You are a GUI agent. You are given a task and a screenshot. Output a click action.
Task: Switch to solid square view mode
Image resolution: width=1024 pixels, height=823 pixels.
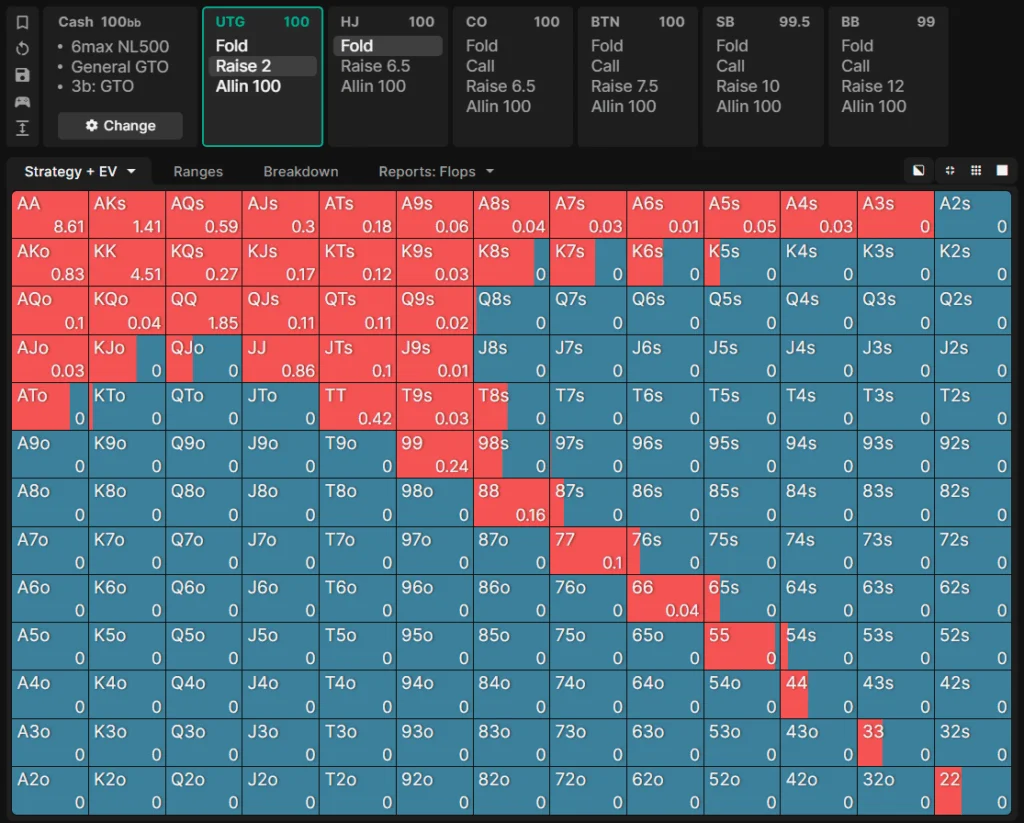coord(1003,171)
